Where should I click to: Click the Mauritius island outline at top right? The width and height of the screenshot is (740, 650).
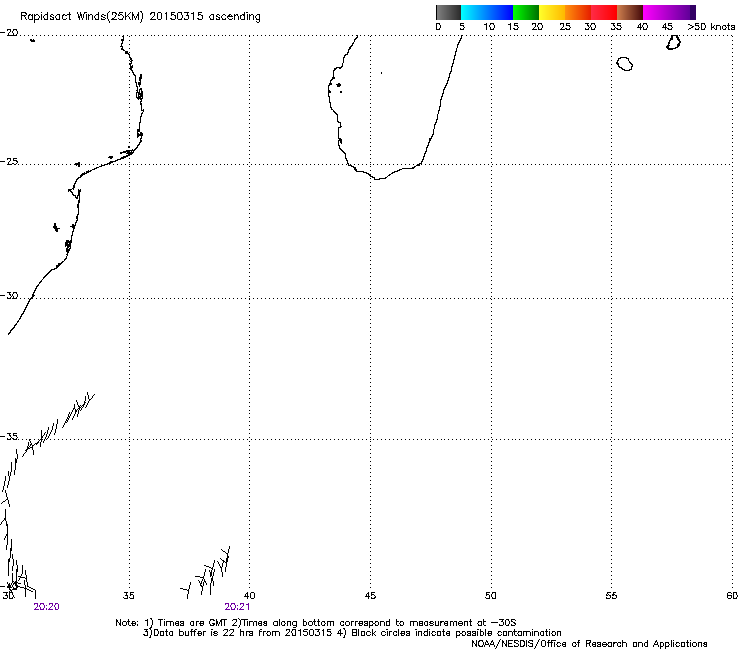[673, 42]
